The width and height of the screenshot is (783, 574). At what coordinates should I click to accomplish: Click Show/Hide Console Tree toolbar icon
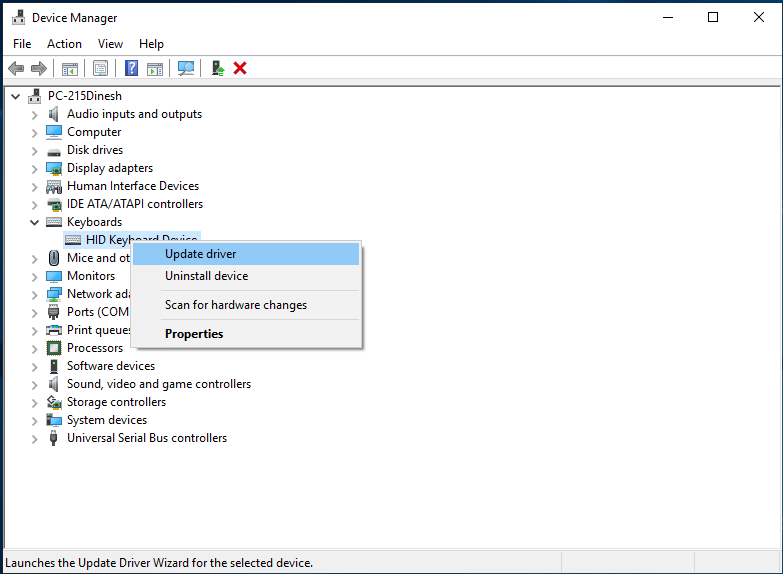tap(69, 68)
